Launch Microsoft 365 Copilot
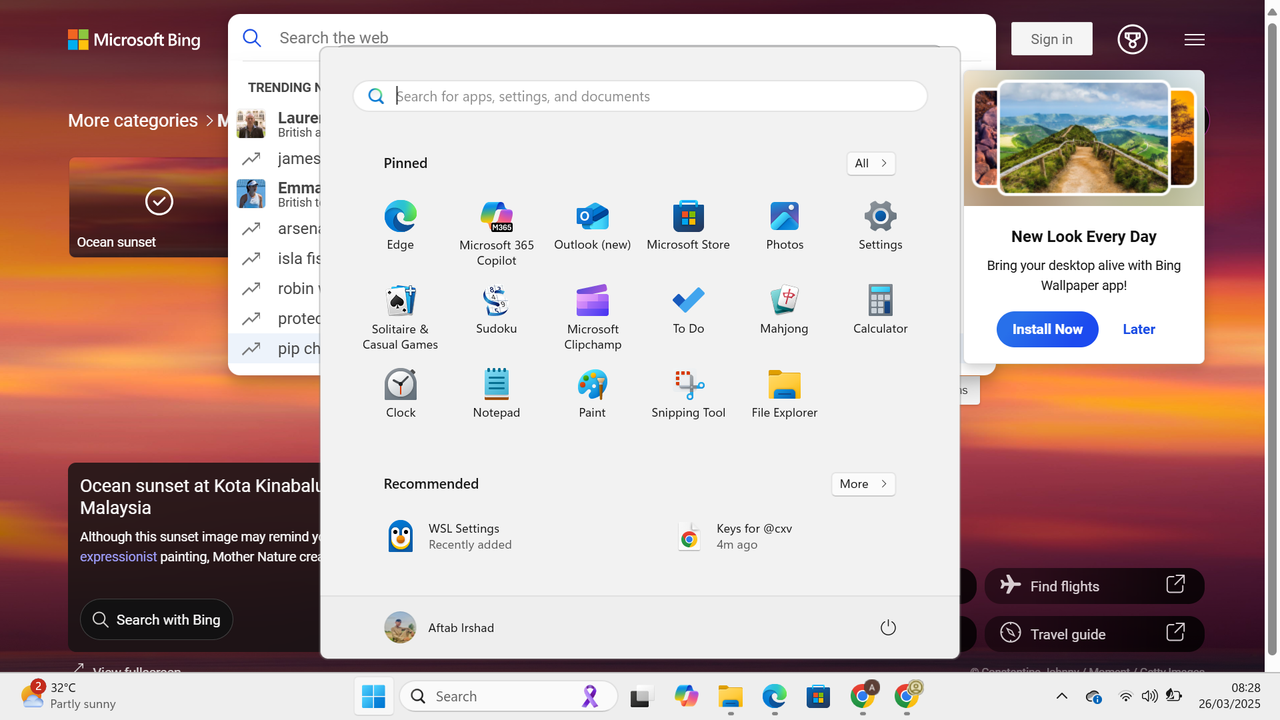 (496, 233)
